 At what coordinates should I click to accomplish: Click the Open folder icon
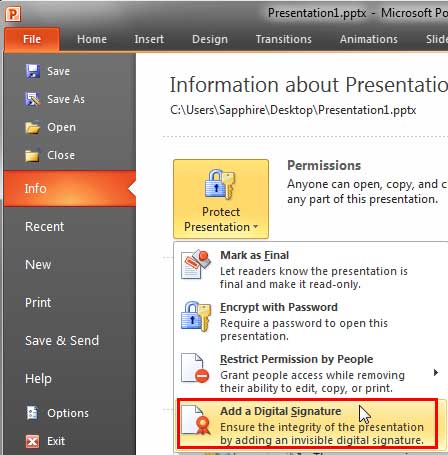[33, 127]
